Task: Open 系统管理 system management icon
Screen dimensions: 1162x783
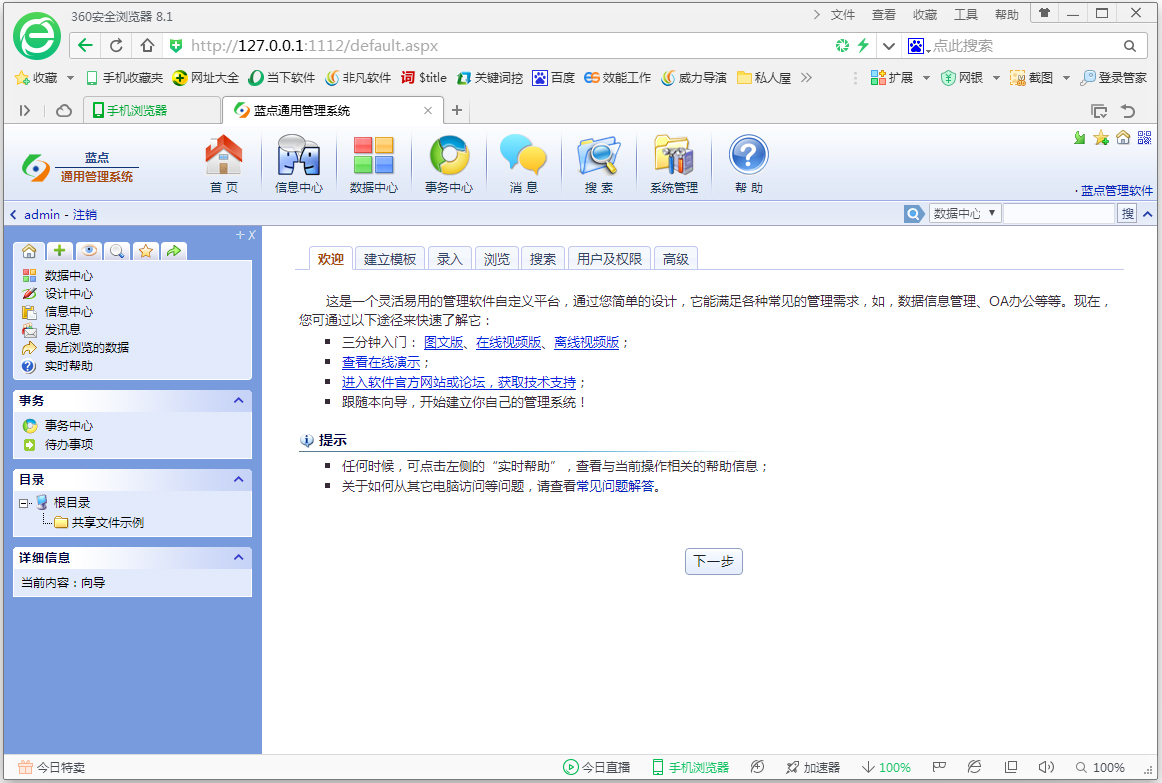Action: point(674,164)
